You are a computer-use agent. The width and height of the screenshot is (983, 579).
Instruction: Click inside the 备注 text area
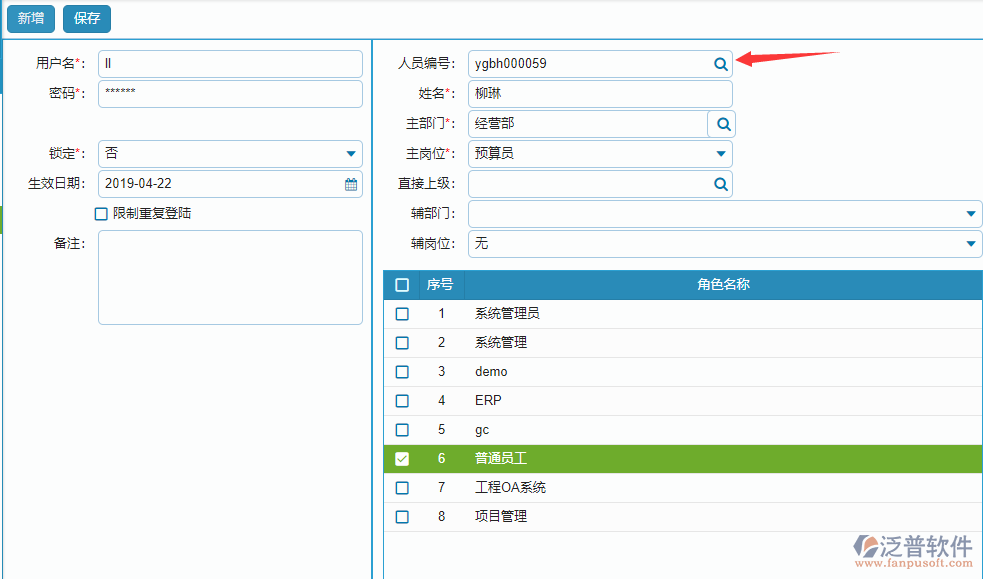tap(230, 275)
